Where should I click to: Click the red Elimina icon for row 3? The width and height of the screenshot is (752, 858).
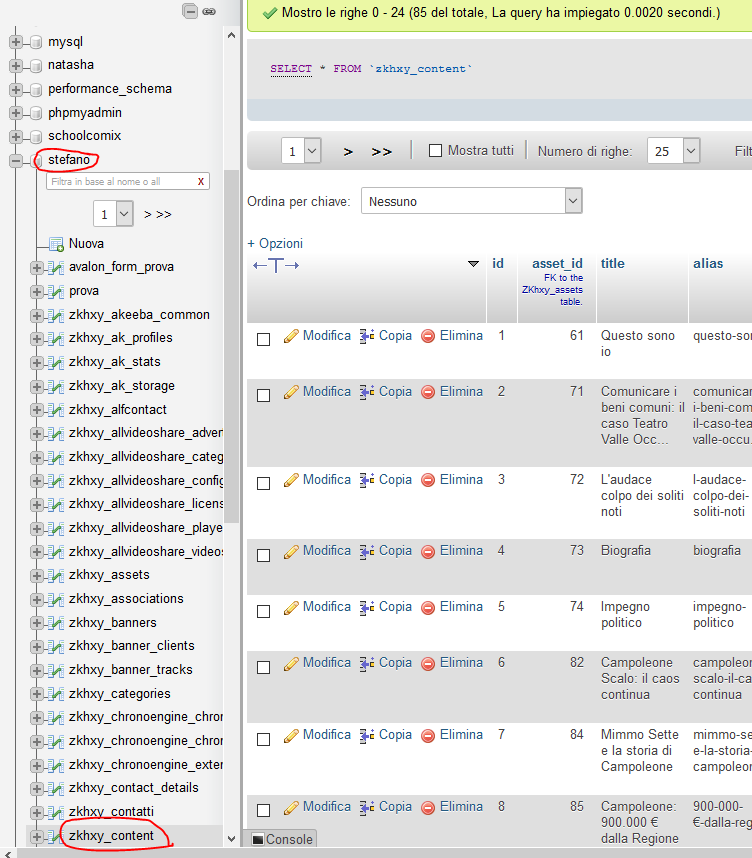click(x=428, y=480)
